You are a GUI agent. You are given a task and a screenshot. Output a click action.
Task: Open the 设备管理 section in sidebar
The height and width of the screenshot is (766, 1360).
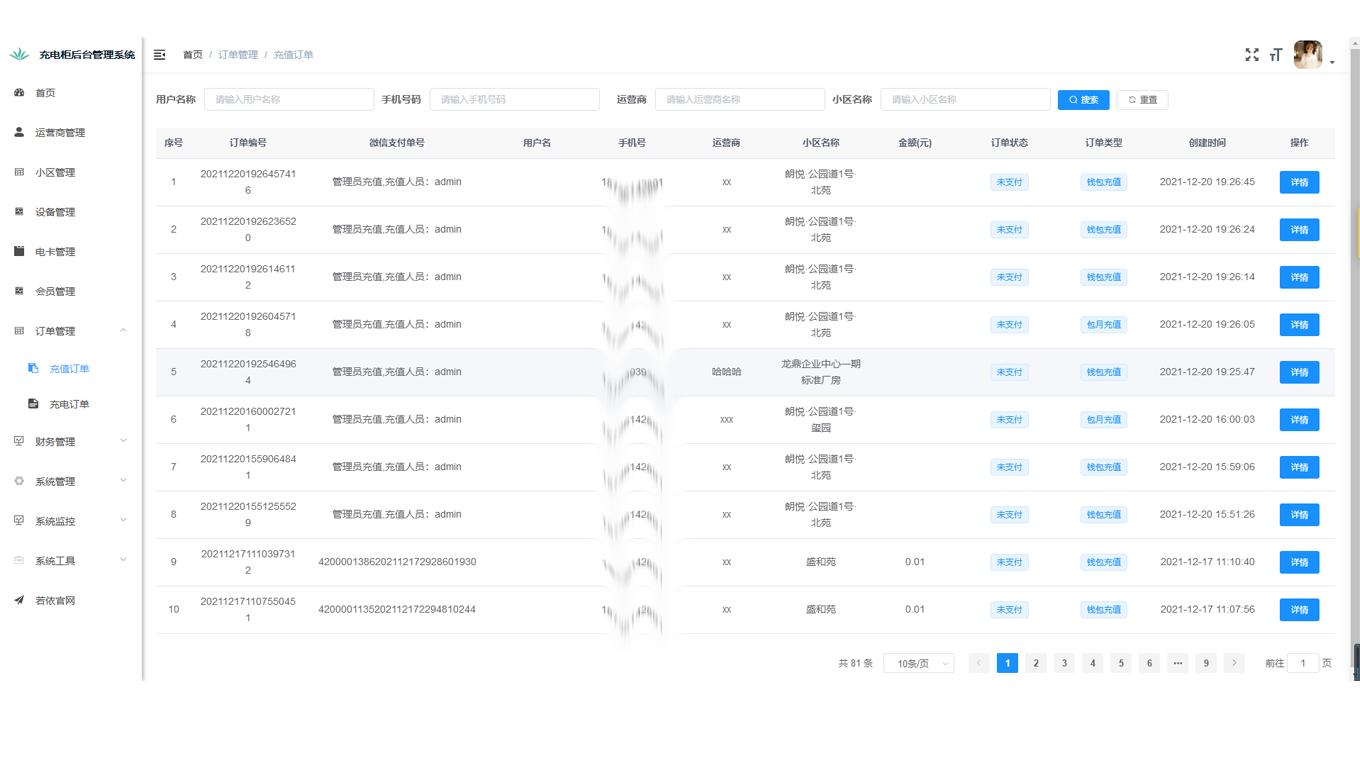point(55,211)
